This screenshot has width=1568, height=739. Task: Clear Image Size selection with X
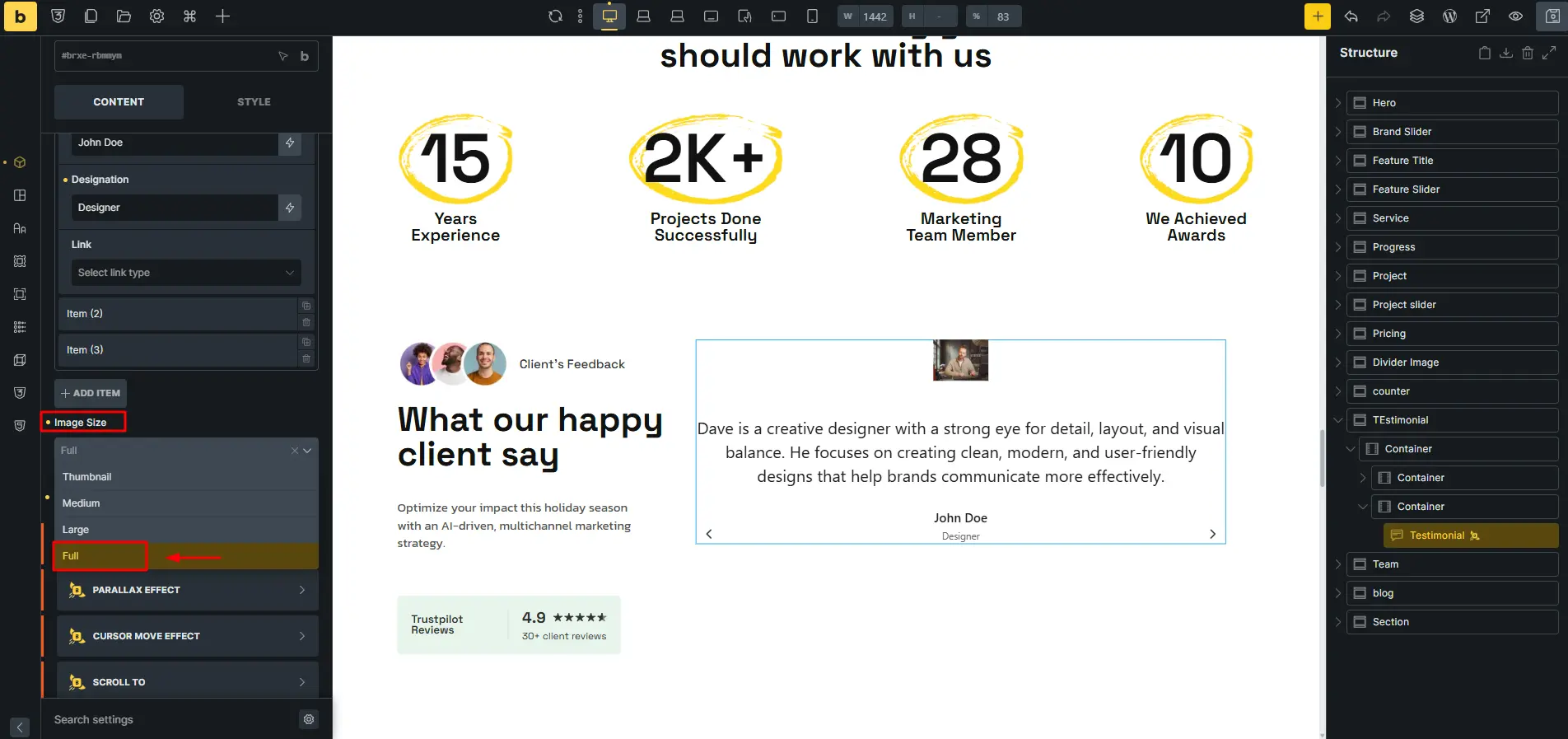pyautogui.click(x=295, y=451)
